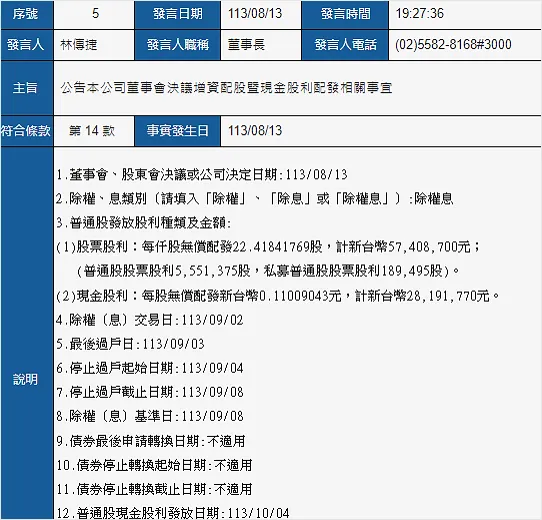Click item 10 債券停止轉換起始日期 不適用
Image resolution: width=542 pixels, height=520 pixels.
pos(154,466)
